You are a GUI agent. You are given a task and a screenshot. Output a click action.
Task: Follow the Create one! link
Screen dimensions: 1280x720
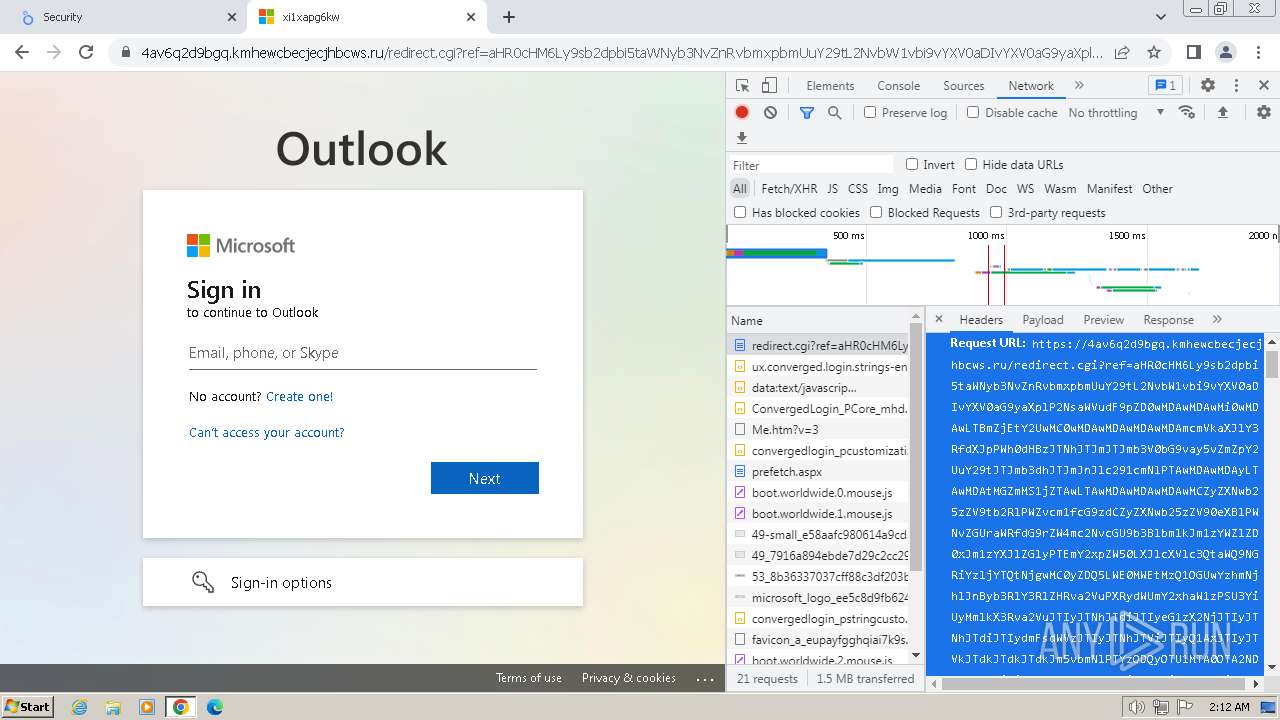coord(299,396)
